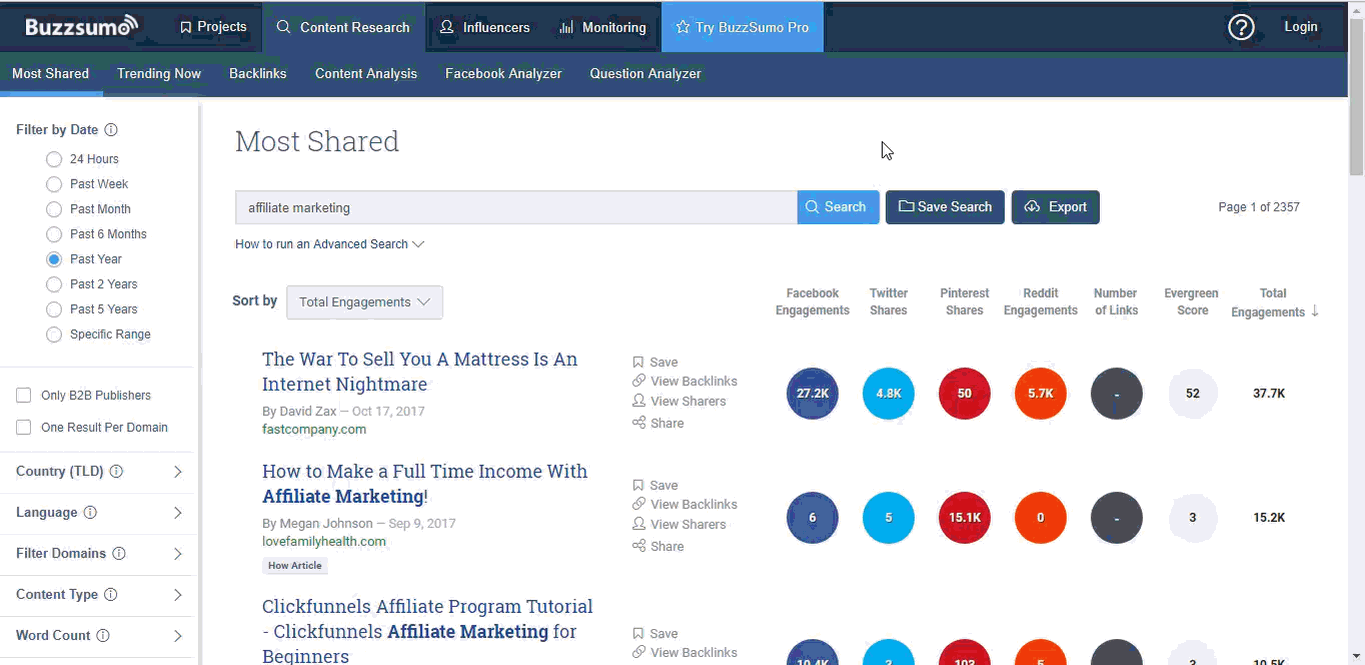
Task: Select the Past Week date filter
Action: (x=54, y=184)
